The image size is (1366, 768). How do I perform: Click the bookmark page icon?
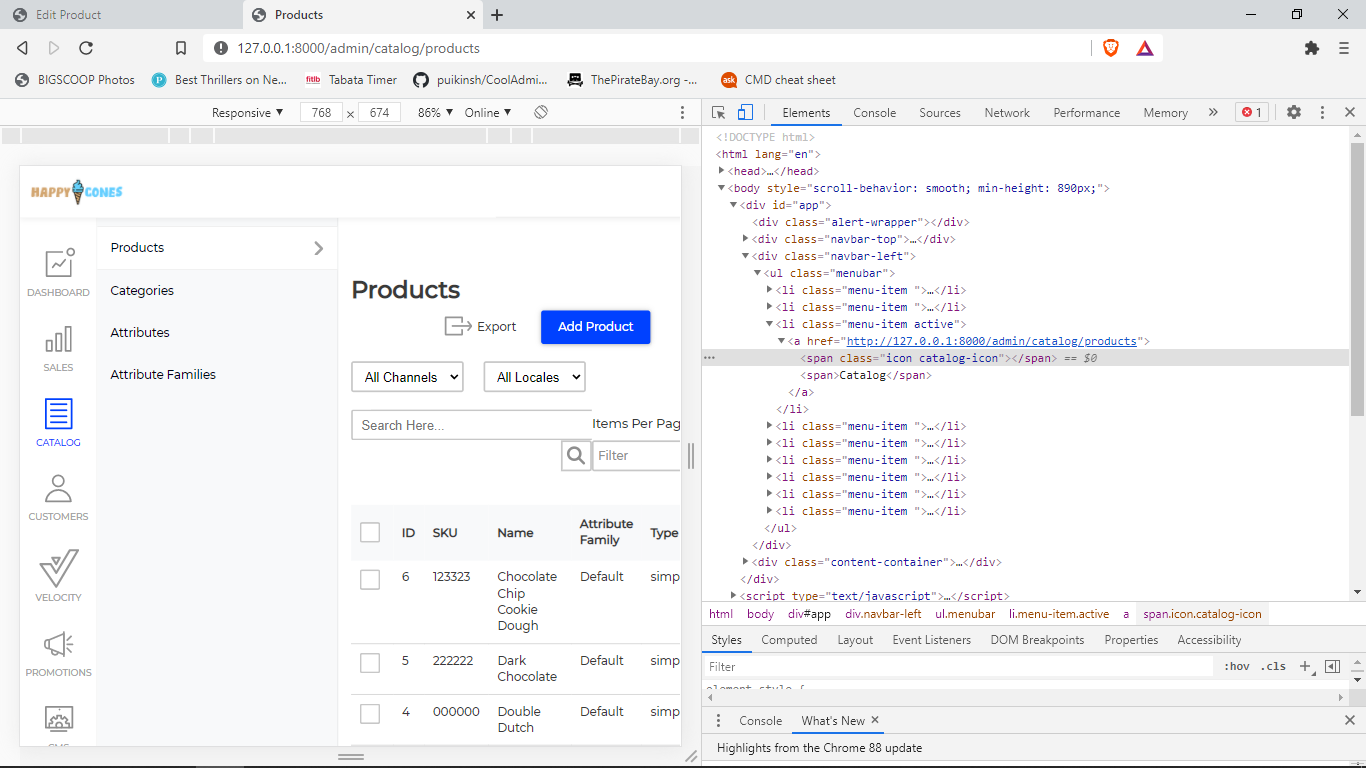(x=181, y=48)
